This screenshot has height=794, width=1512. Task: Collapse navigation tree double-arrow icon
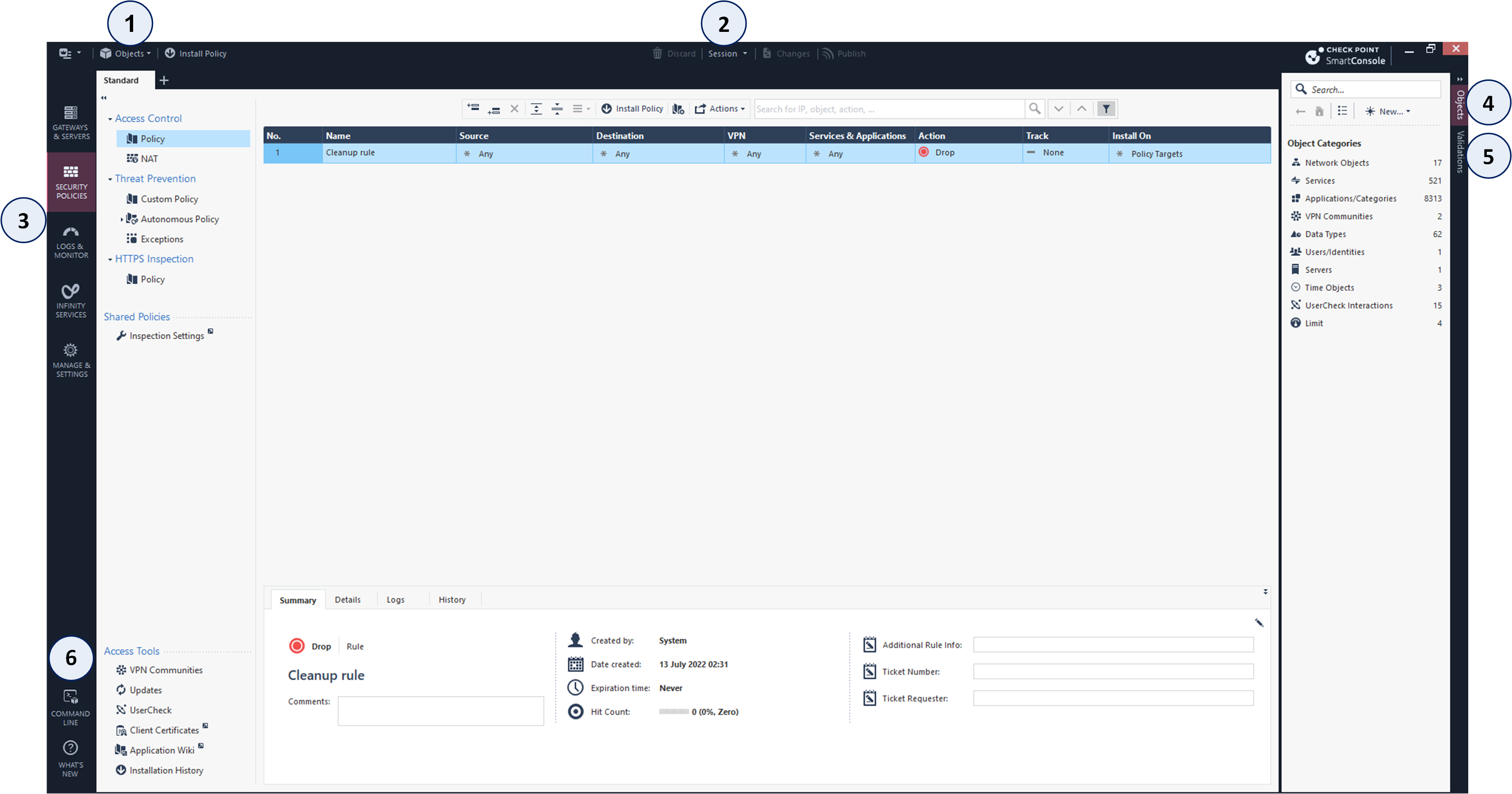click(x=103, y=98)
